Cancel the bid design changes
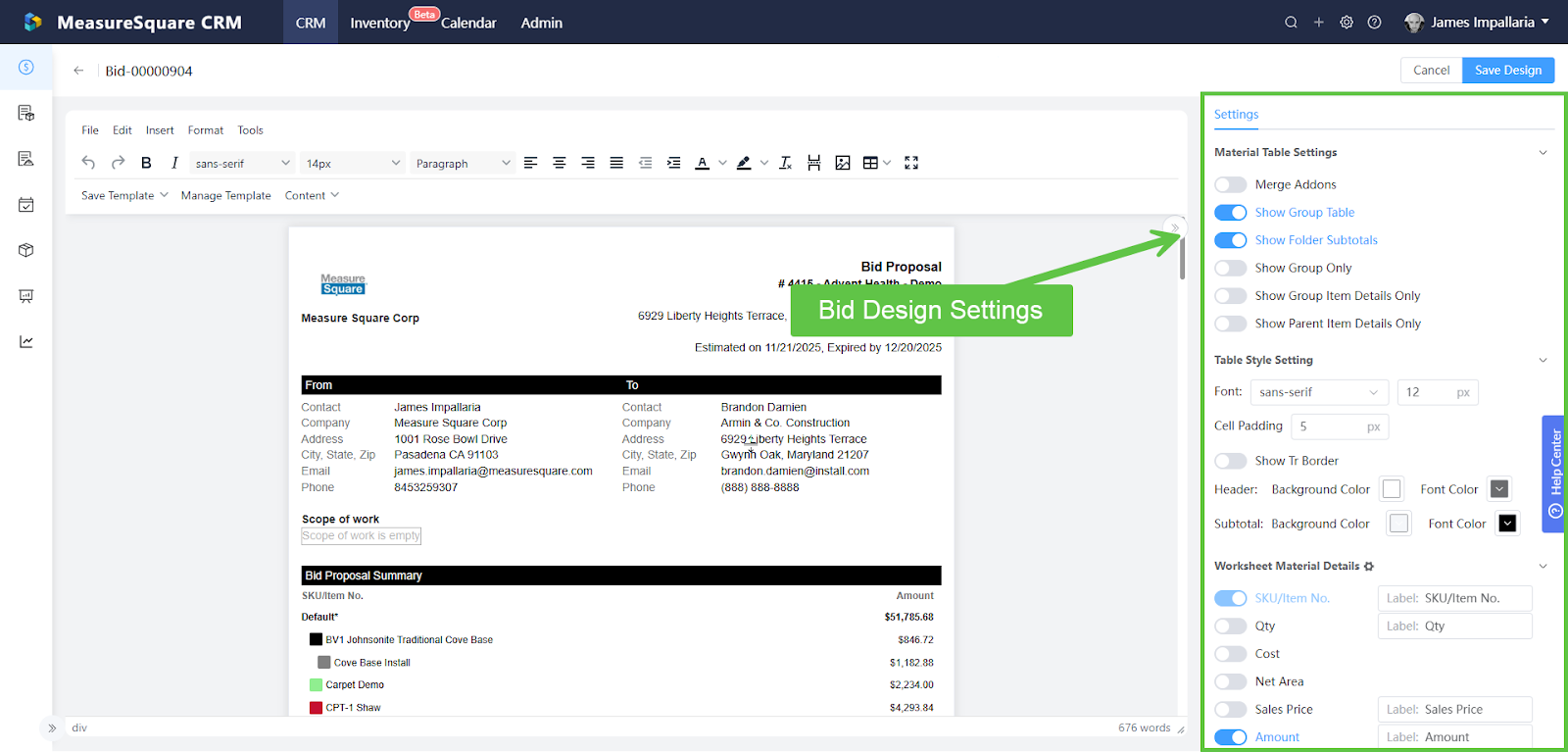 1431,71
